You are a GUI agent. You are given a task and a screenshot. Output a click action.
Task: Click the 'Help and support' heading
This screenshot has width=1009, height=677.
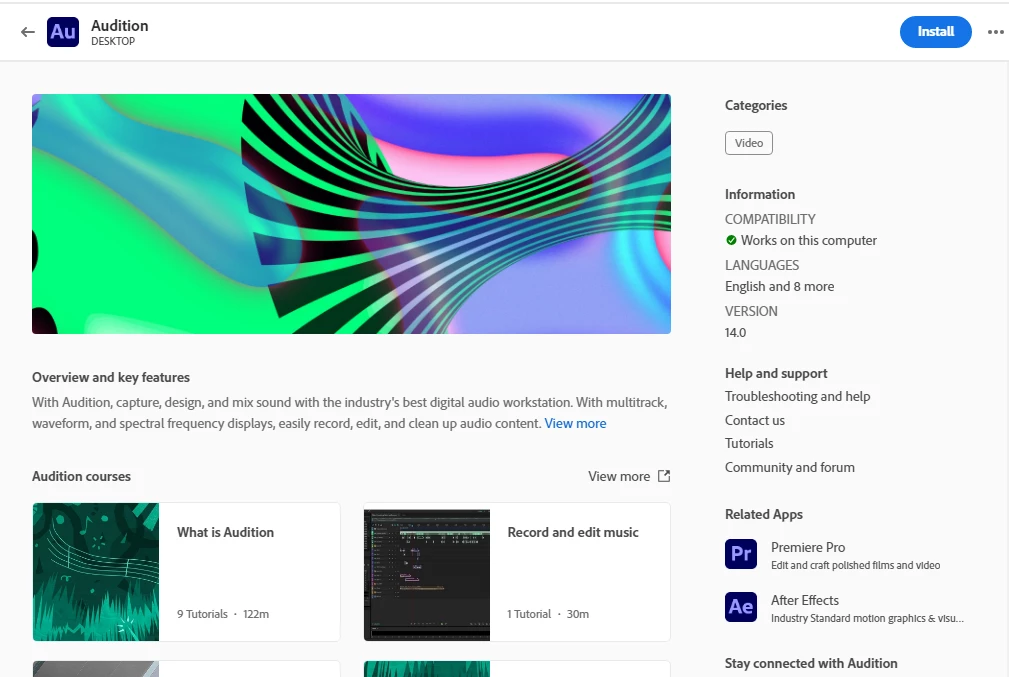776,373
